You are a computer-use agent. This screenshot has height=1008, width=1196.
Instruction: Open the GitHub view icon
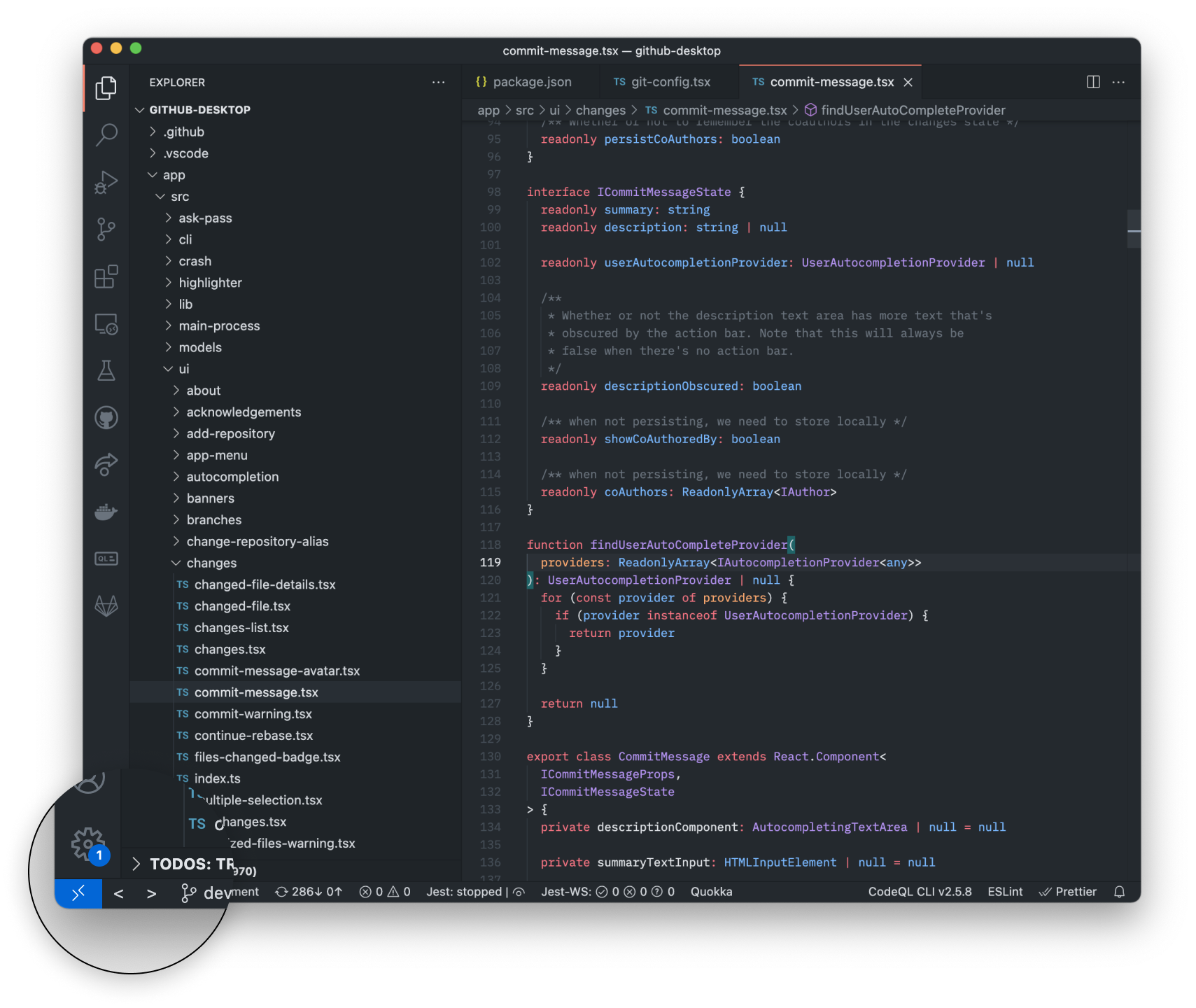(106, 418)
